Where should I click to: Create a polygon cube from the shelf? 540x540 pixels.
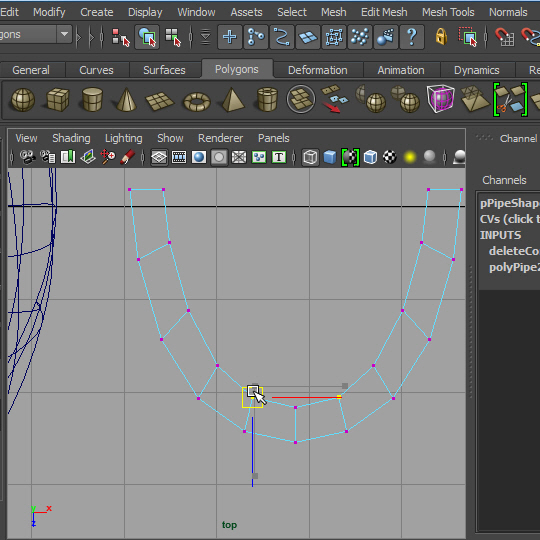pyautogui.click(x=58, y=100)
